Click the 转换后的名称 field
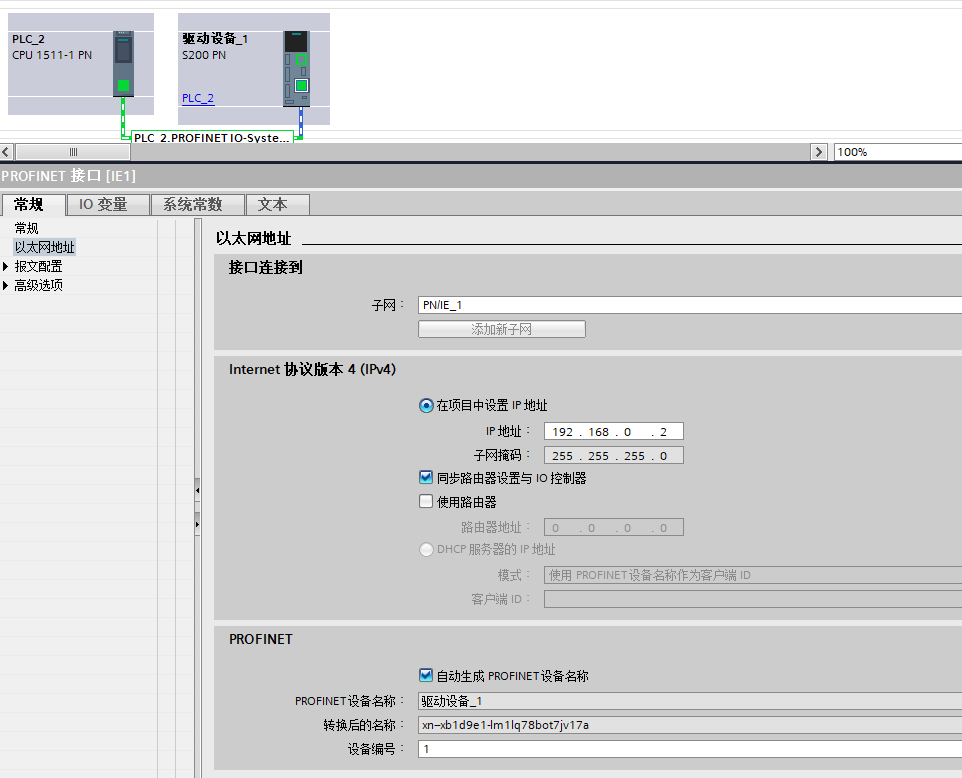The height and width of the screenshot is (778, 962). click(x=690, y=725)
